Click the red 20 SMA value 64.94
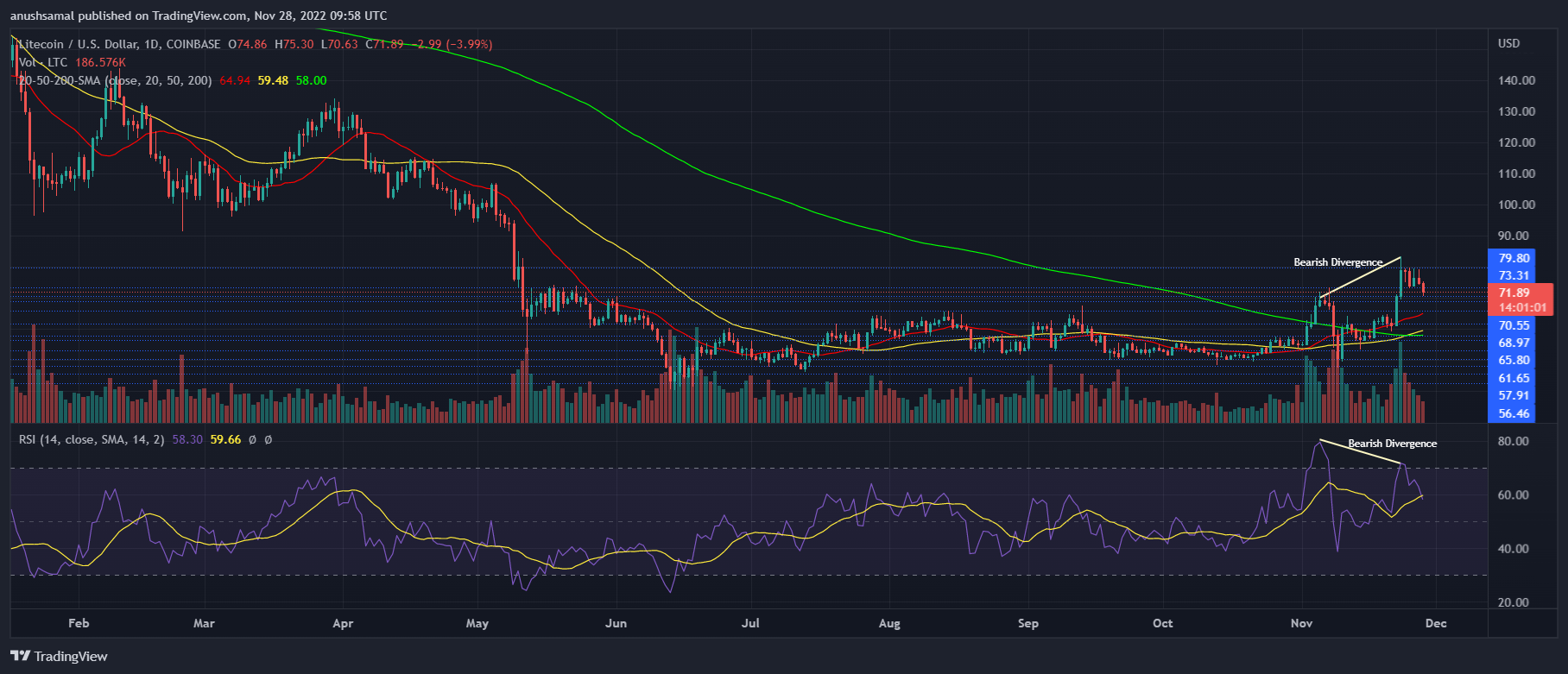The height and width of the screenshot is (674, 1568). tap(235, 80)
